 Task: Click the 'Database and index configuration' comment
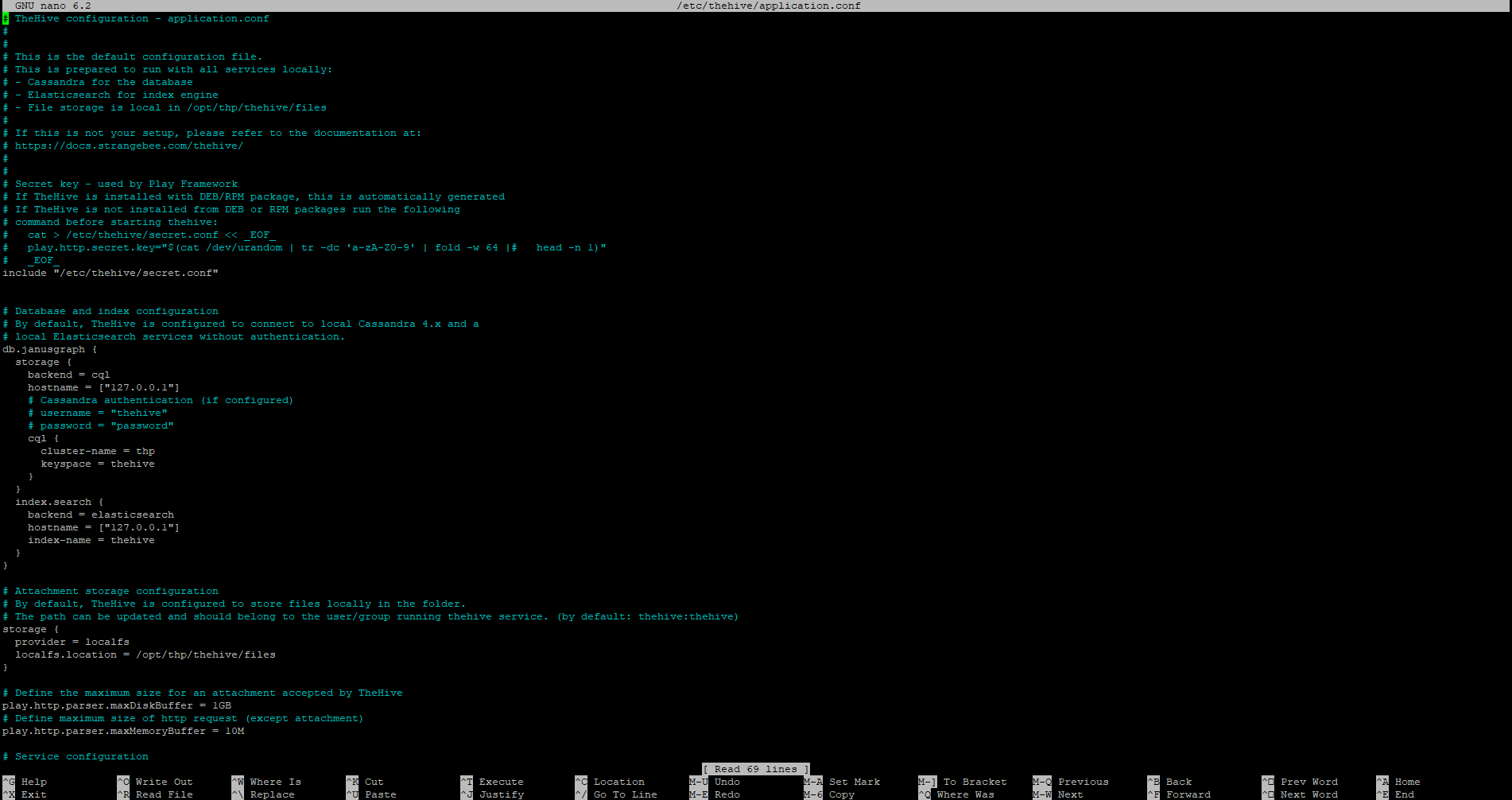[x=110, y=311]
